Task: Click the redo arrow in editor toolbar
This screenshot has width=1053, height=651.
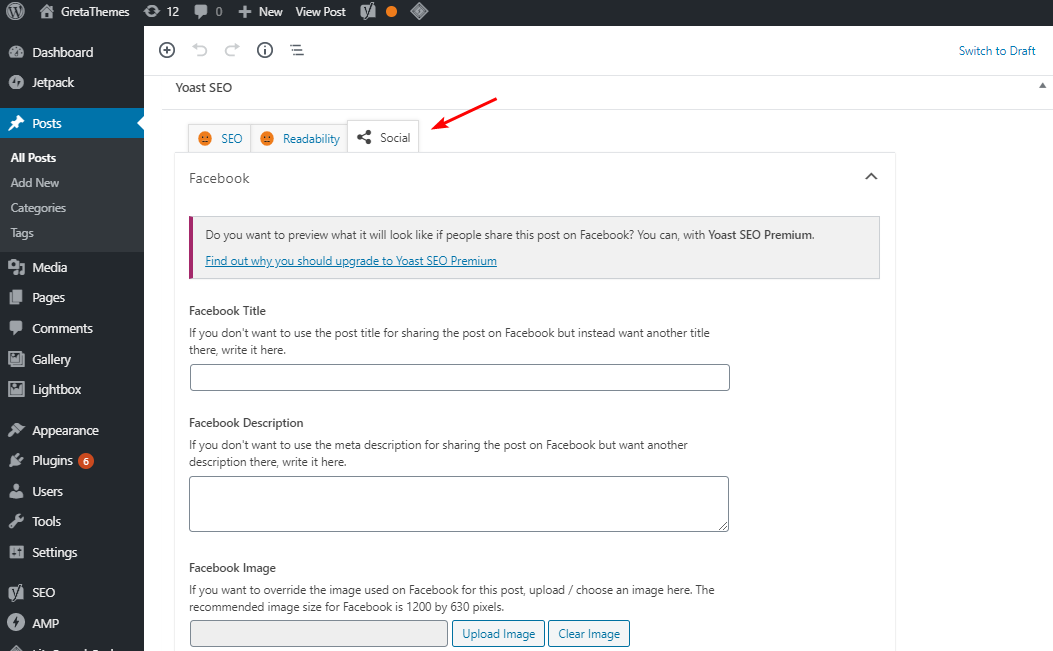Action: [232, 50]
